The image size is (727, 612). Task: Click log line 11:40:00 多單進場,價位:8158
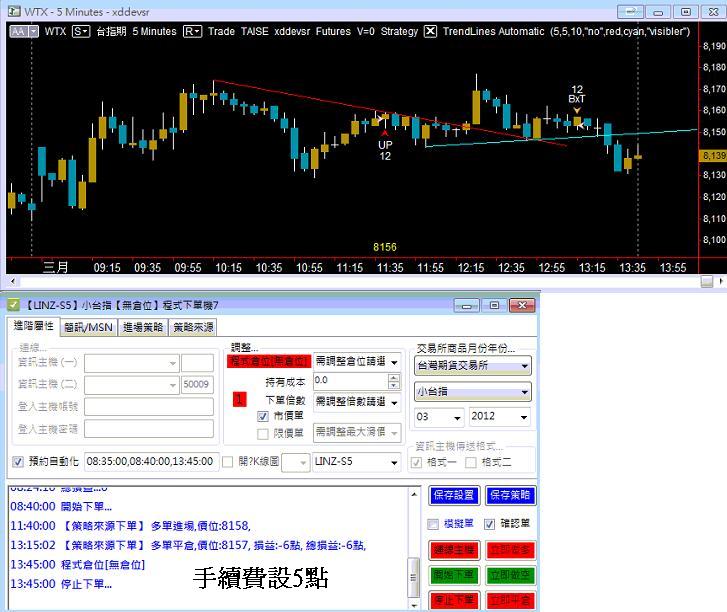click(x=130, y=526)
